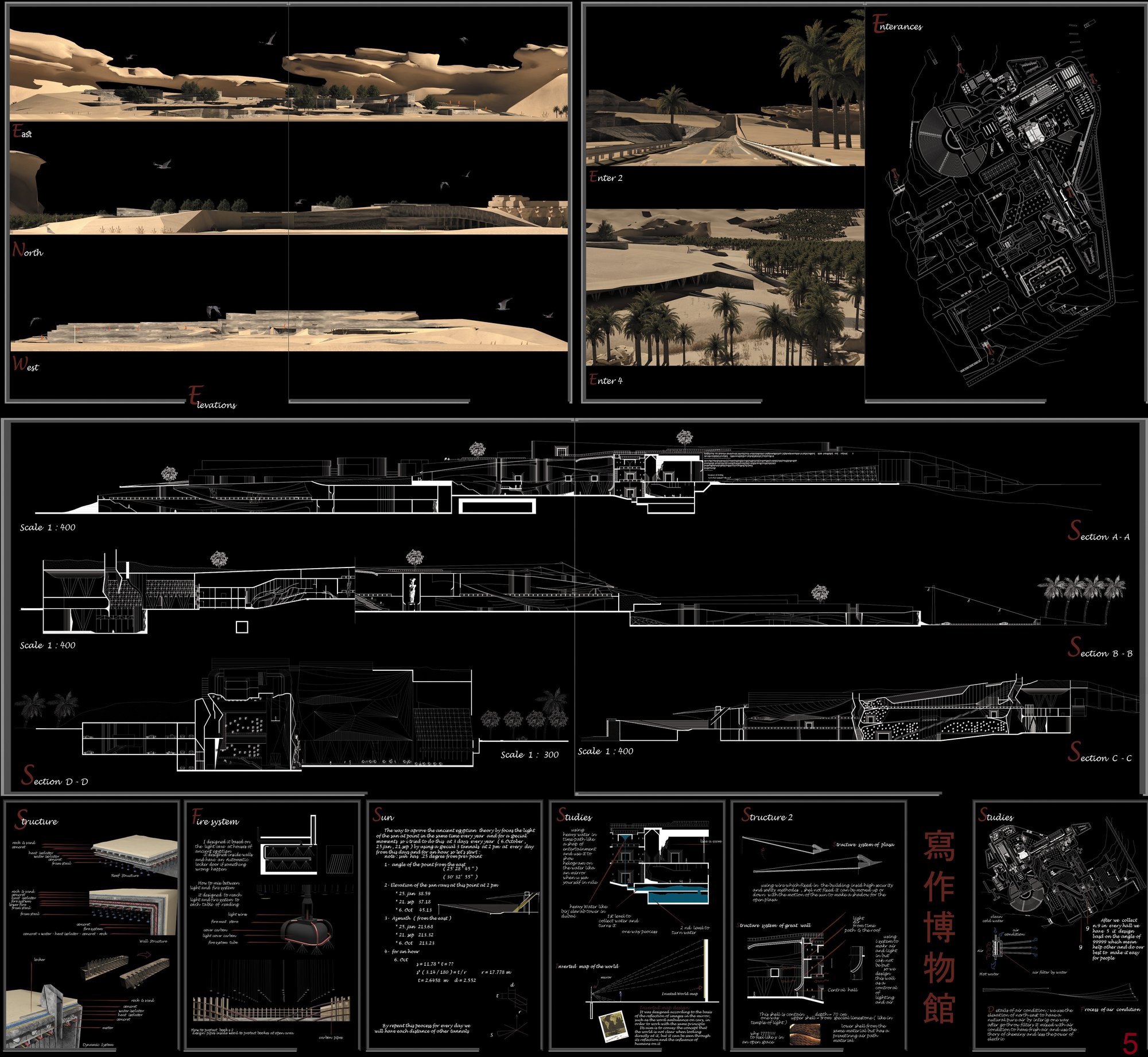Click the Elevations title label
This screenshot has width=1148, height=1057.
click(212, 398)
